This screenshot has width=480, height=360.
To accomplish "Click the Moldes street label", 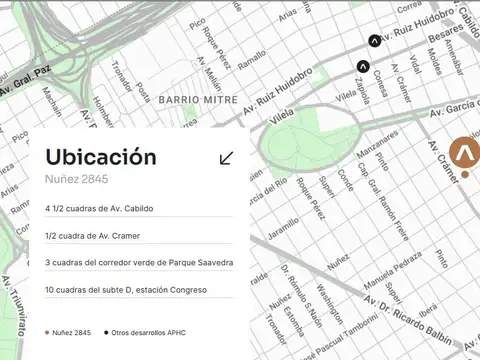I will [x=435, y=61].
